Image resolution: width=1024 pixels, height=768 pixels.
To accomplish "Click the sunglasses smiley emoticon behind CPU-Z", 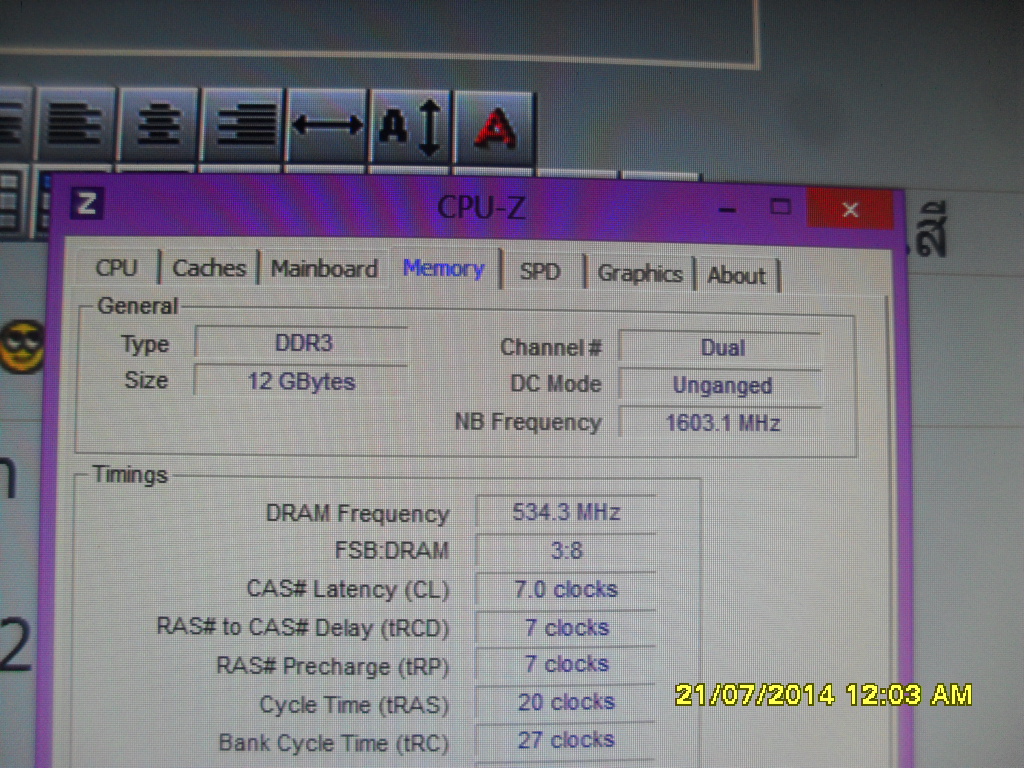I will tap(23, 346).
